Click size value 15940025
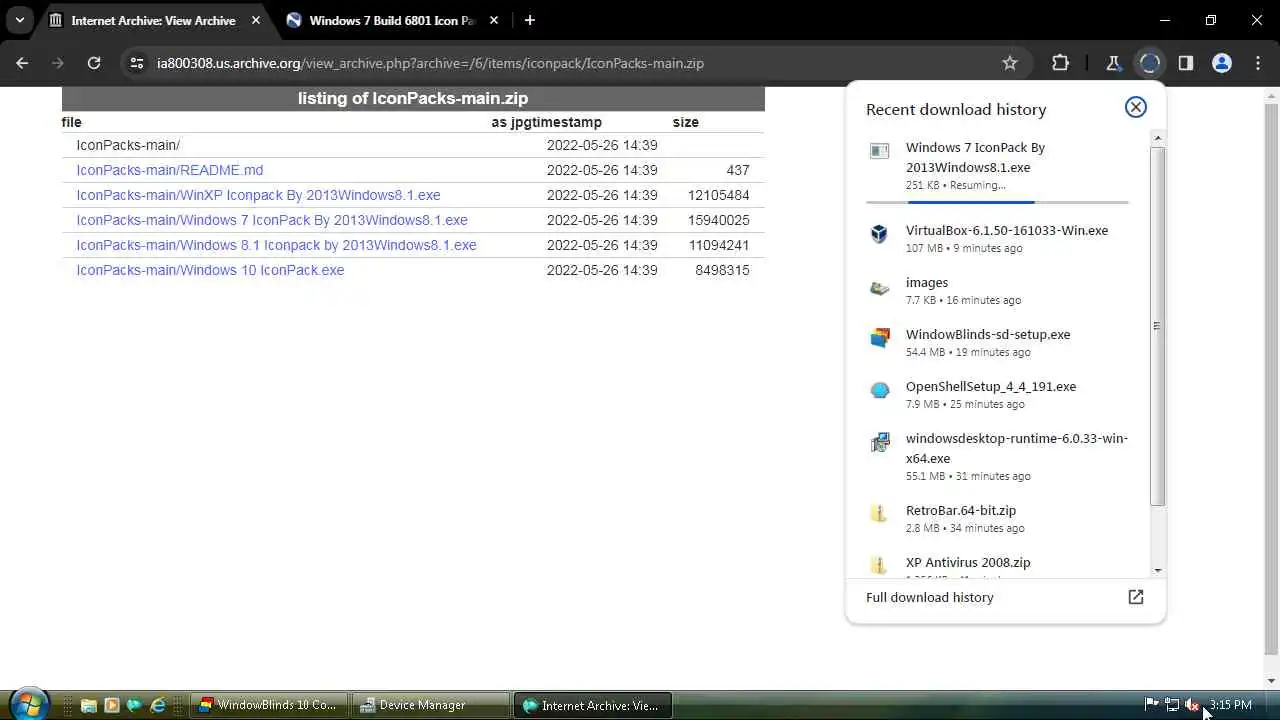 [718, 220]
